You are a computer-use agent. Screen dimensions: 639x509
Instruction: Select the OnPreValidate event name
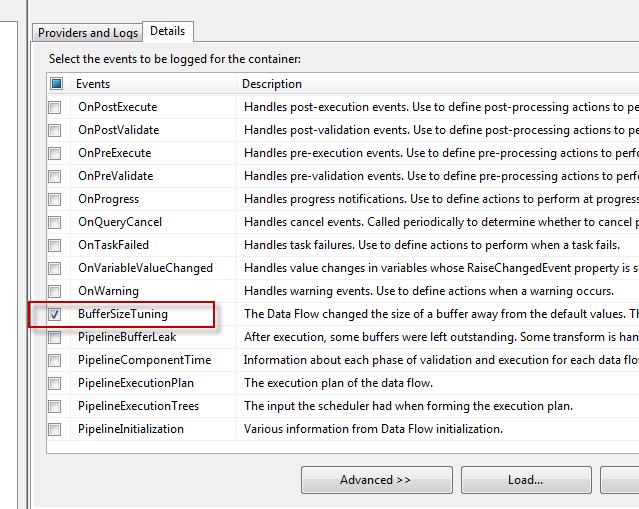(x=116, y=176)
